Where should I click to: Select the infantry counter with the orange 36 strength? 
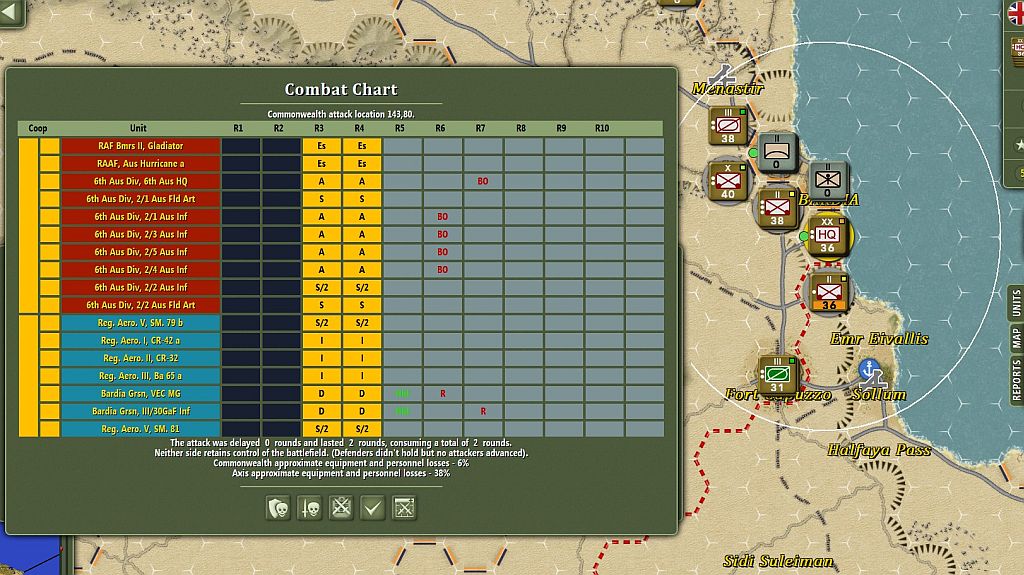(828, 291)
